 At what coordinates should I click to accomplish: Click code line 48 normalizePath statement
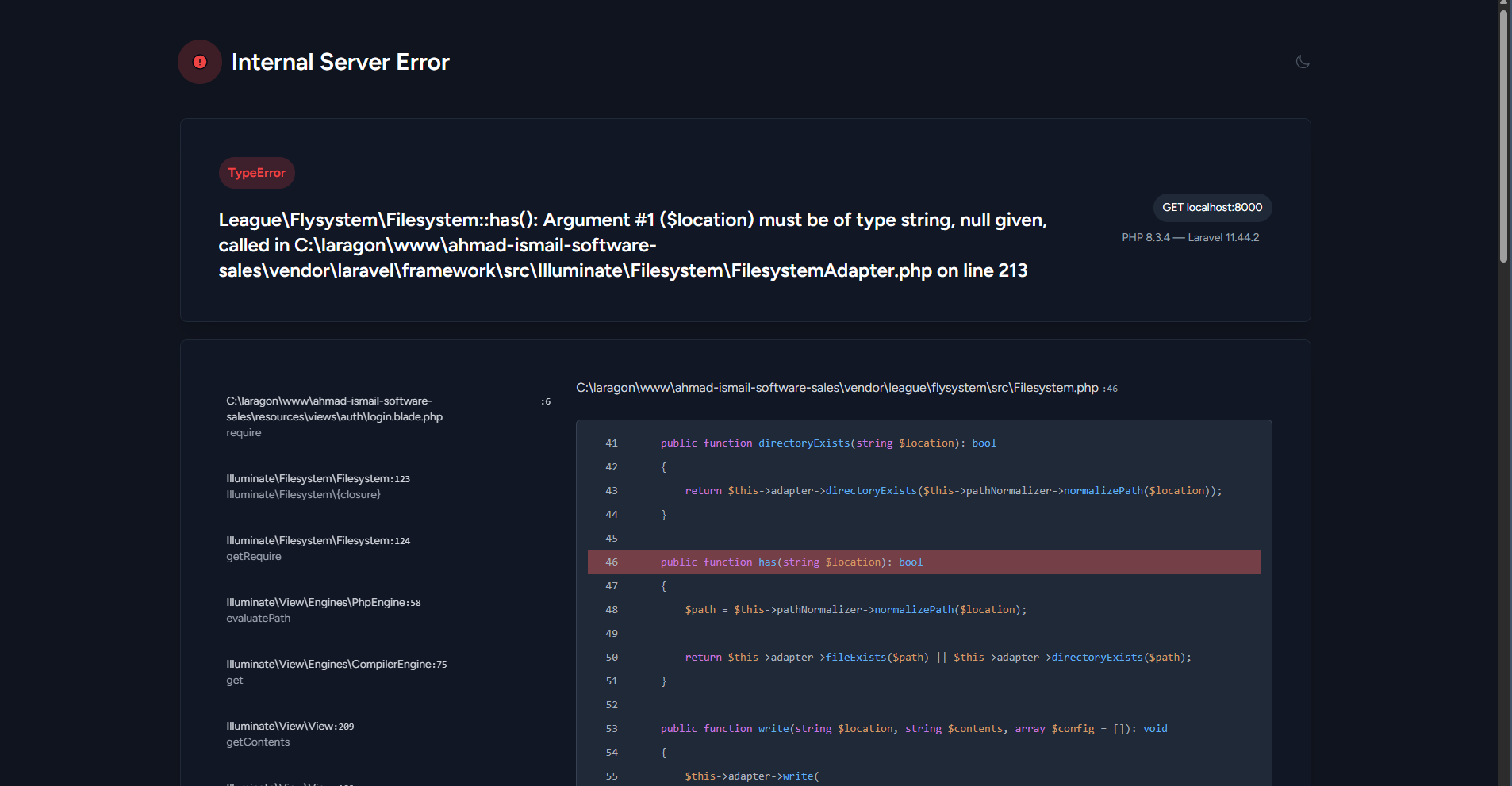[x=923, y=610]
